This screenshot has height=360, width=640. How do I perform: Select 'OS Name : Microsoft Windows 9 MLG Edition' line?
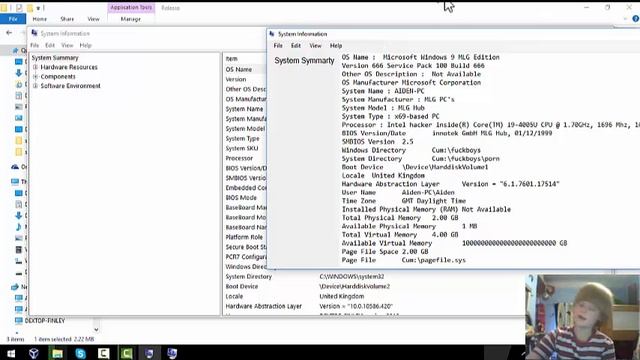420,57
